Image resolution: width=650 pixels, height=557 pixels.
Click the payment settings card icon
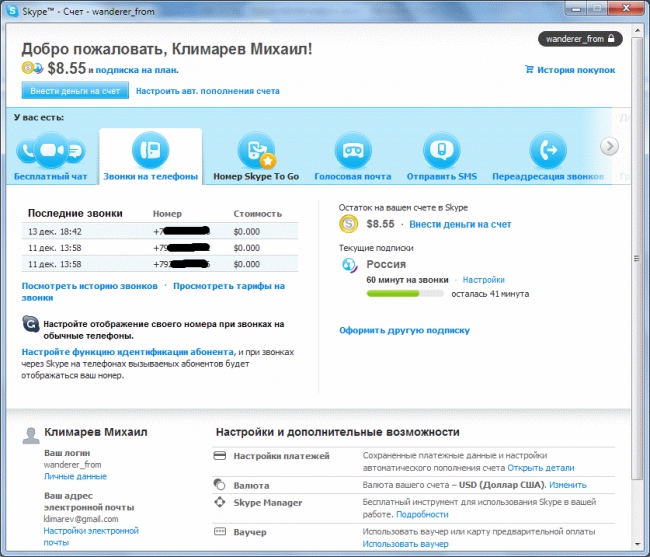click(220, 456)
